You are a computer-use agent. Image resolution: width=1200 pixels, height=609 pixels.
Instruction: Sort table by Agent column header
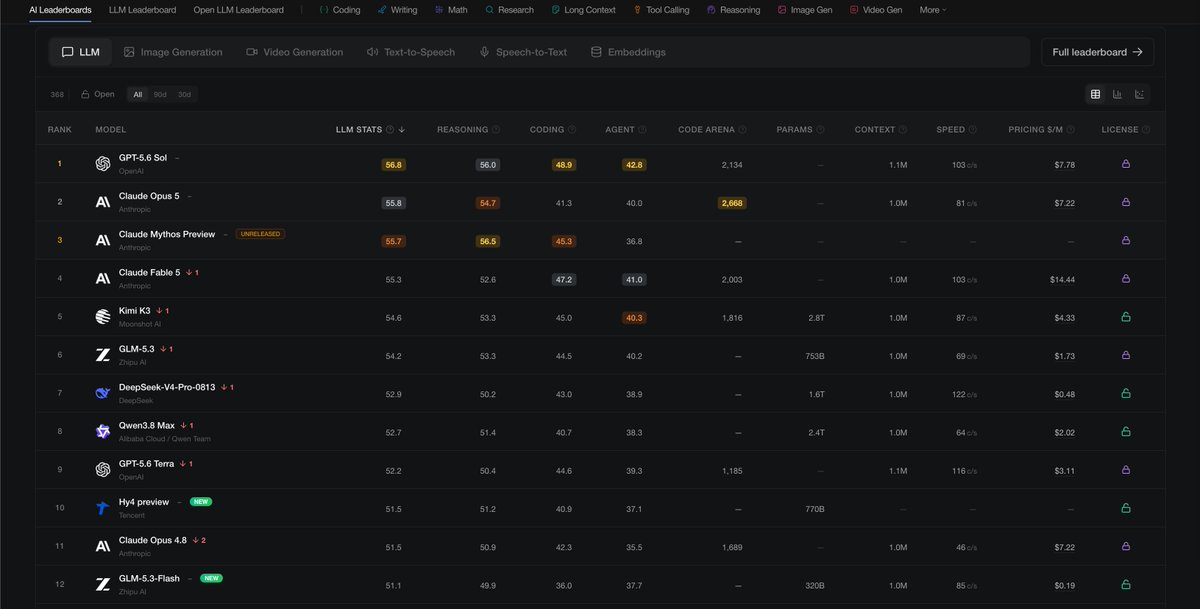(x=620, y=130)
